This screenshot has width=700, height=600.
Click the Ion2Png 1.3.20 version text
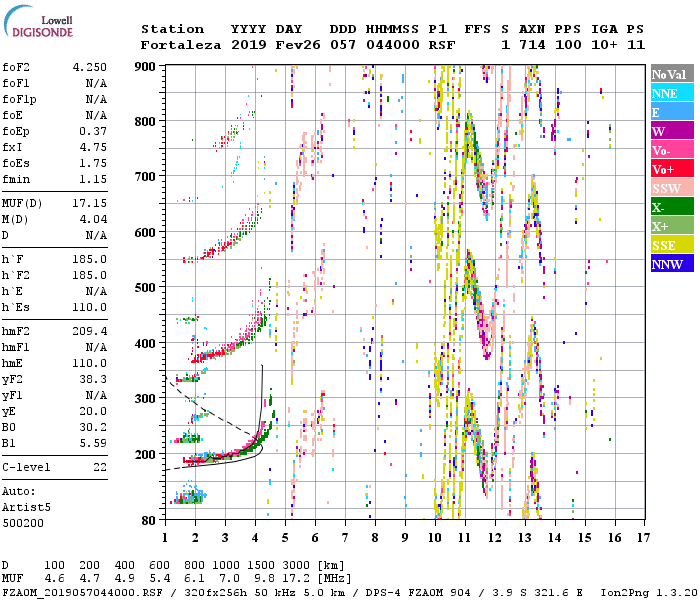pyautogui.click(x=649, y=593)
